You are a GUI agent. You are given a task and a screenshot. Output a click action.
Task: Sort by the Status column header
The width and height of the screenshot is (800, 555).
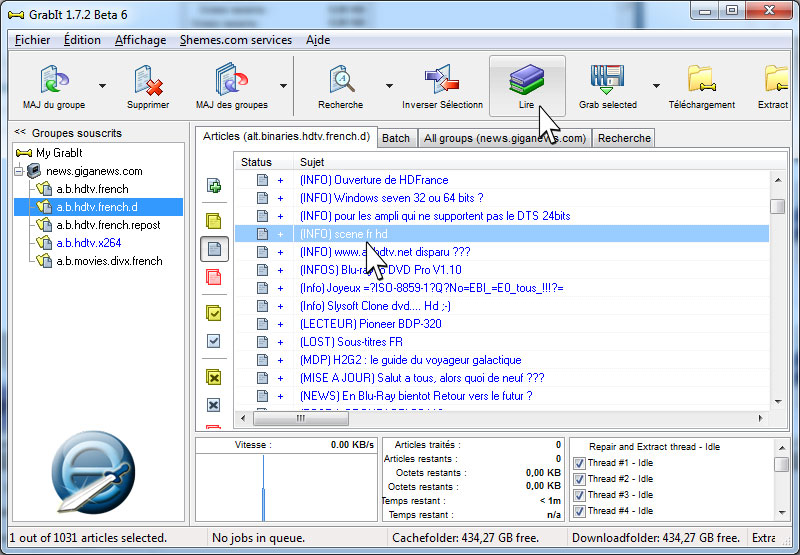(264, 162)
